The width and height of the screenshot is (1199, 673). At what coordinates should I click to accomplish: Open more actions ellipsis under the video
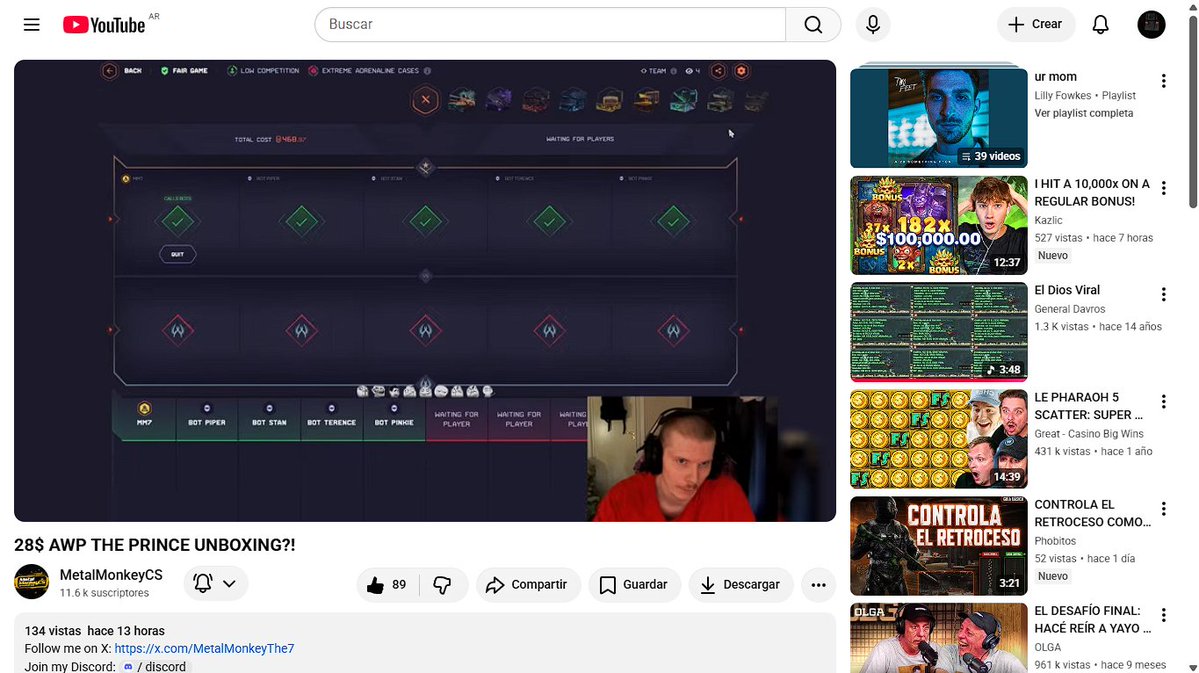point(818,584)
